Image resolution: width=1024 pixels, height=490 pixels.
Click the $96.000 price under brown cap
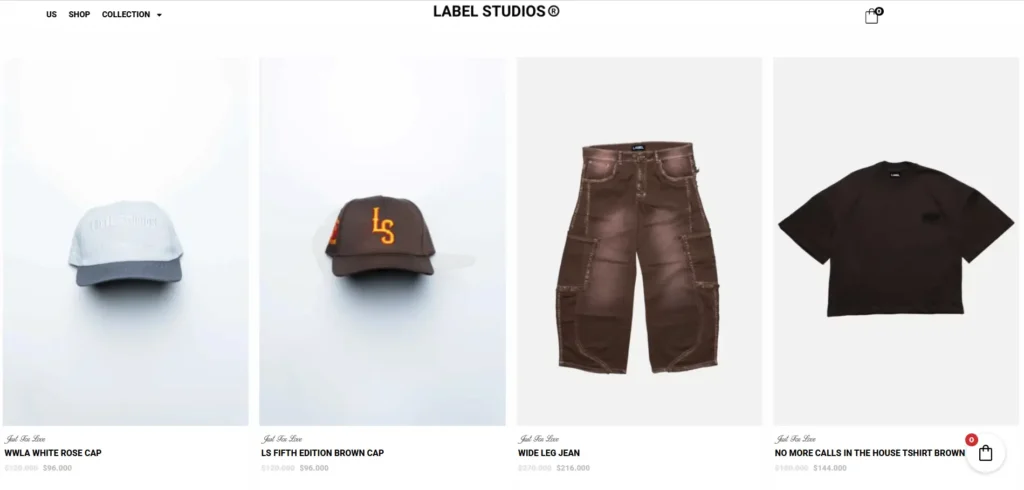(x=314, y=468)
